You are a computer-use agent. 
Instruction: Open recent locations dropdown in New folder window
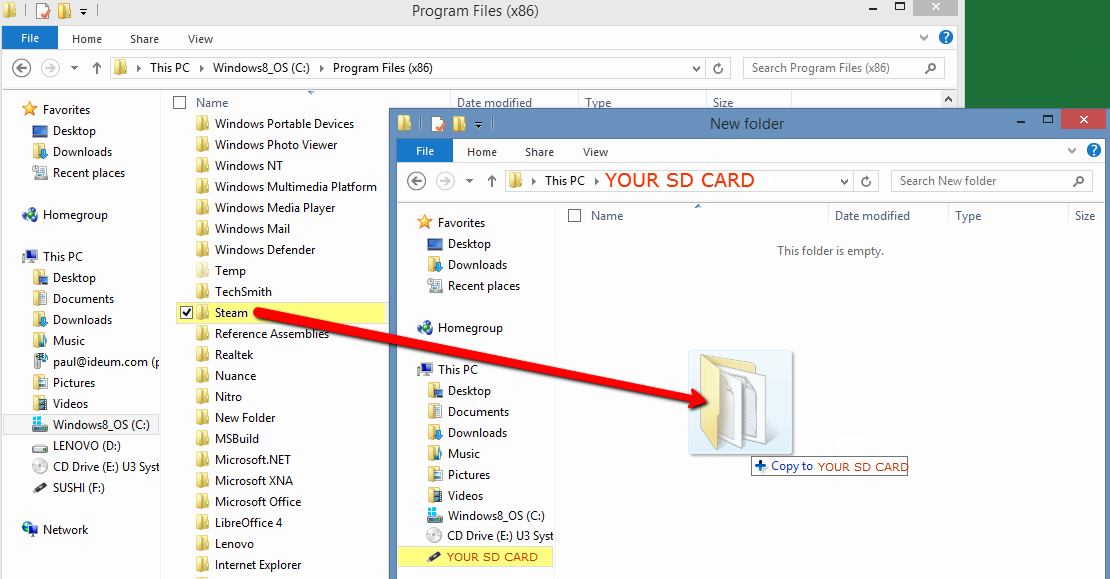tap(469, 182)
